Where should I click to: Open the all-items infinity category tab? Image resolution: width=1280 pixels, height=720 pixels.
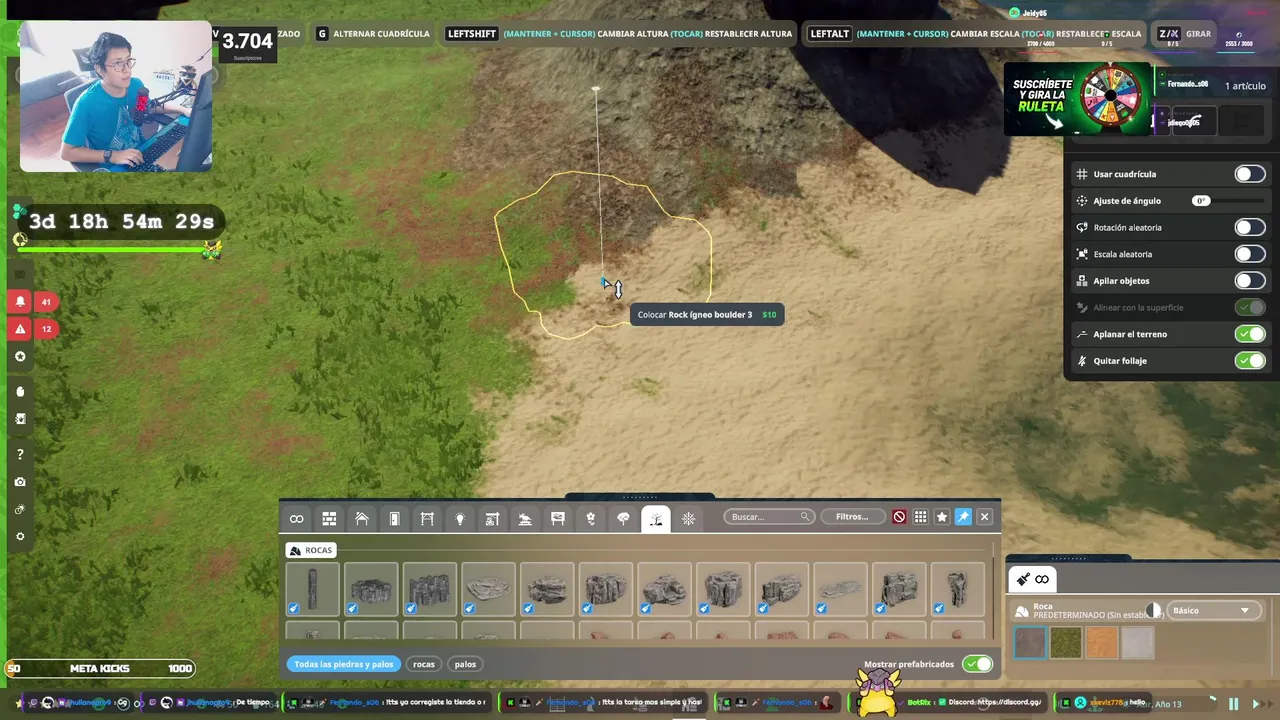(x=296, y=518)
